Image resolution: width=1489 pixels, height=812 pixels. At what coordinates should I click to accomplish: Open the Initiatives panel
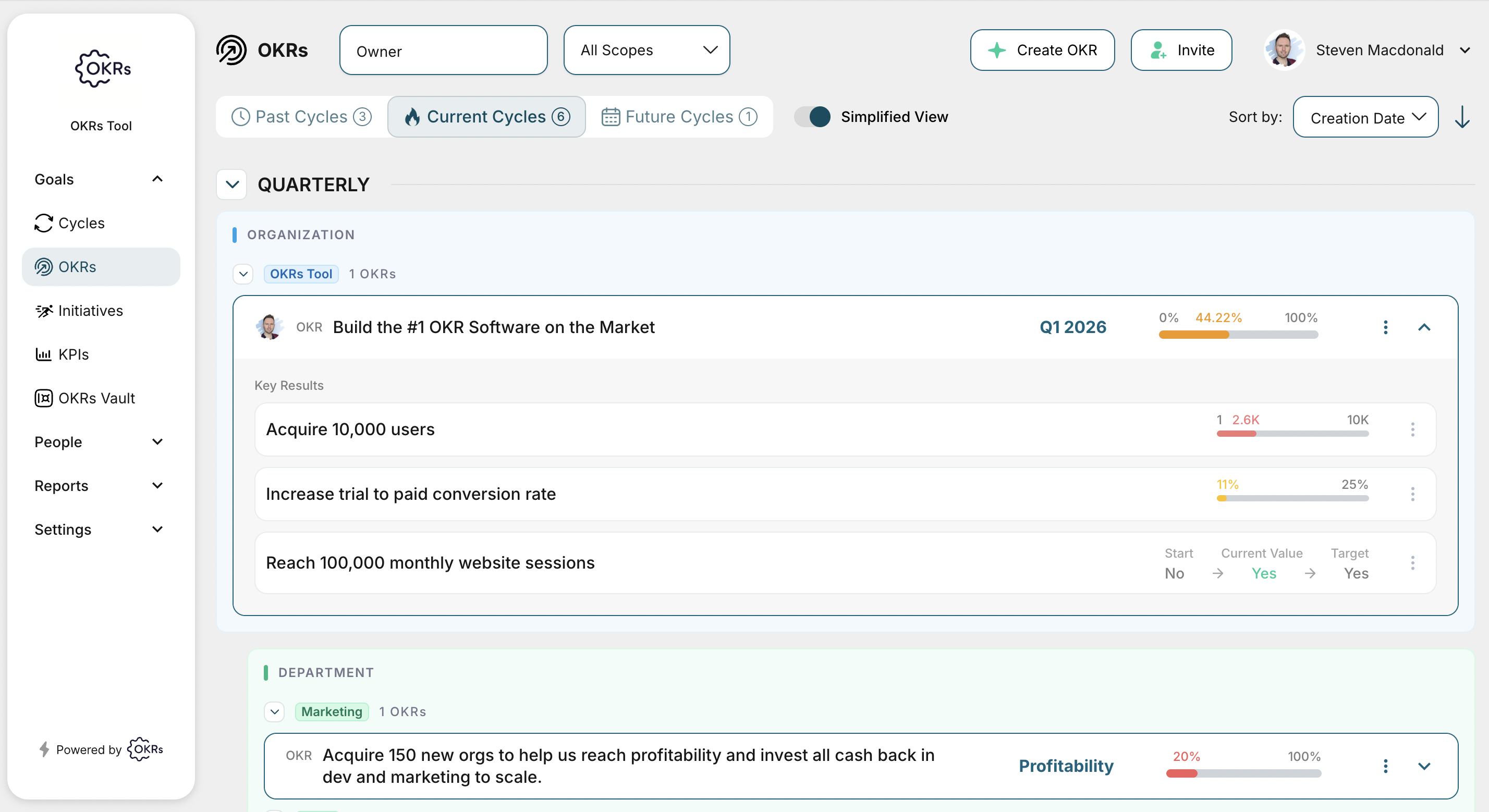(90, 310)
